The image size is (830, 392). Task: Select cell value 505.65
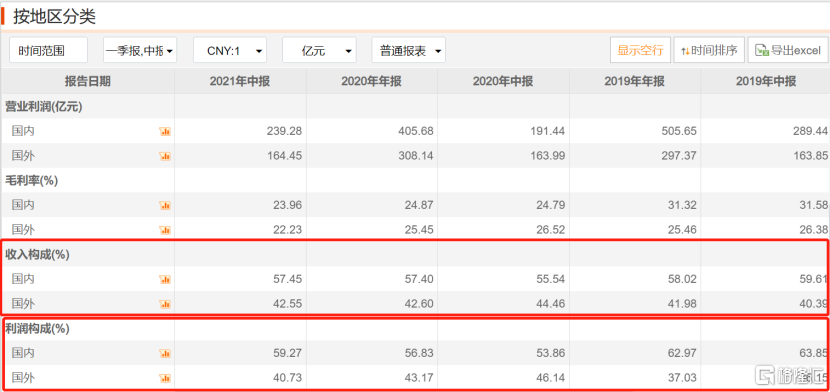coord(679,131)
